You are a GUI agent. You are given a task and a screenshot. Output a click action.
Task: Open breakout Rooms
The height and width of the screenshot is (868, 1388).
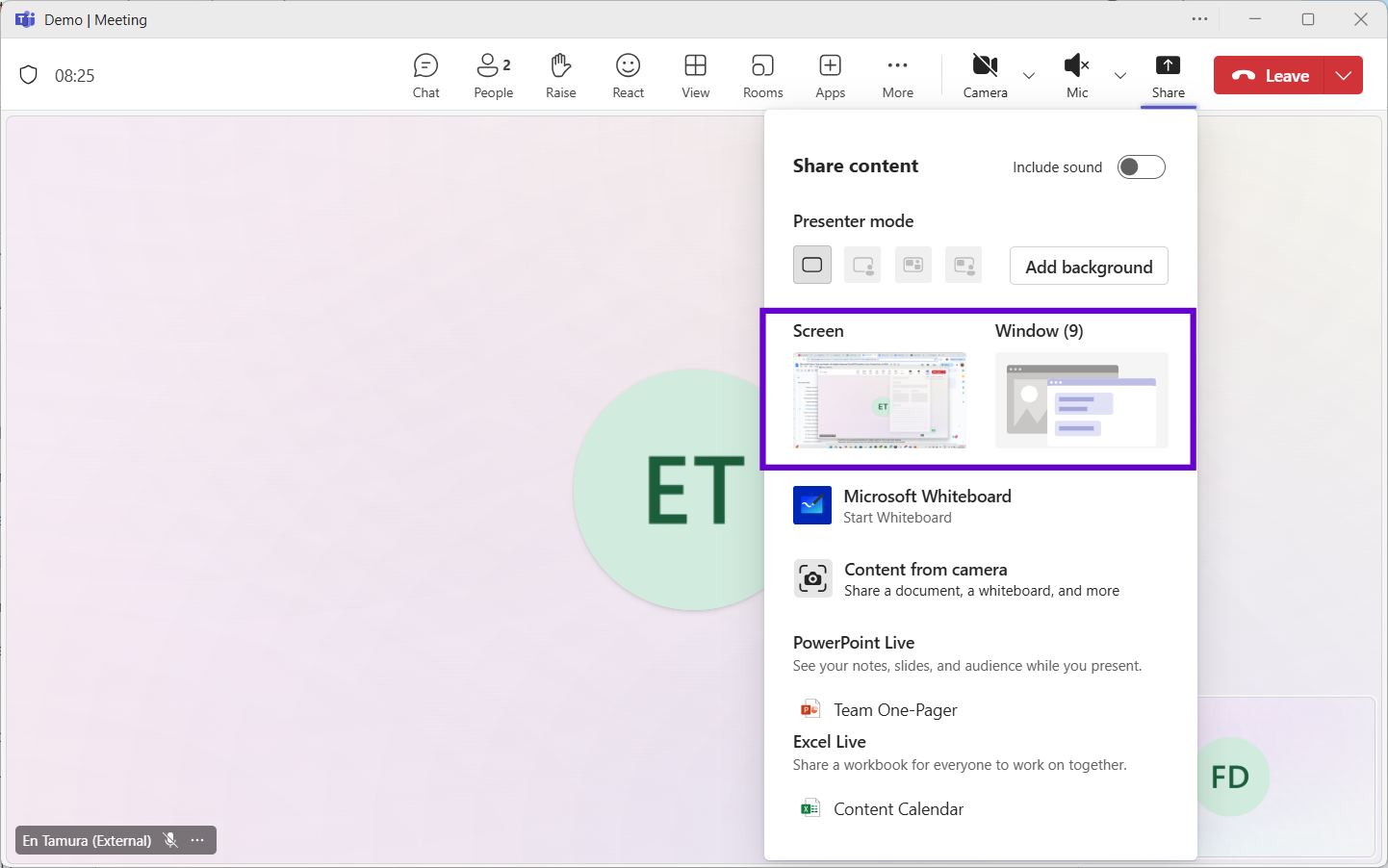(763, 76)
